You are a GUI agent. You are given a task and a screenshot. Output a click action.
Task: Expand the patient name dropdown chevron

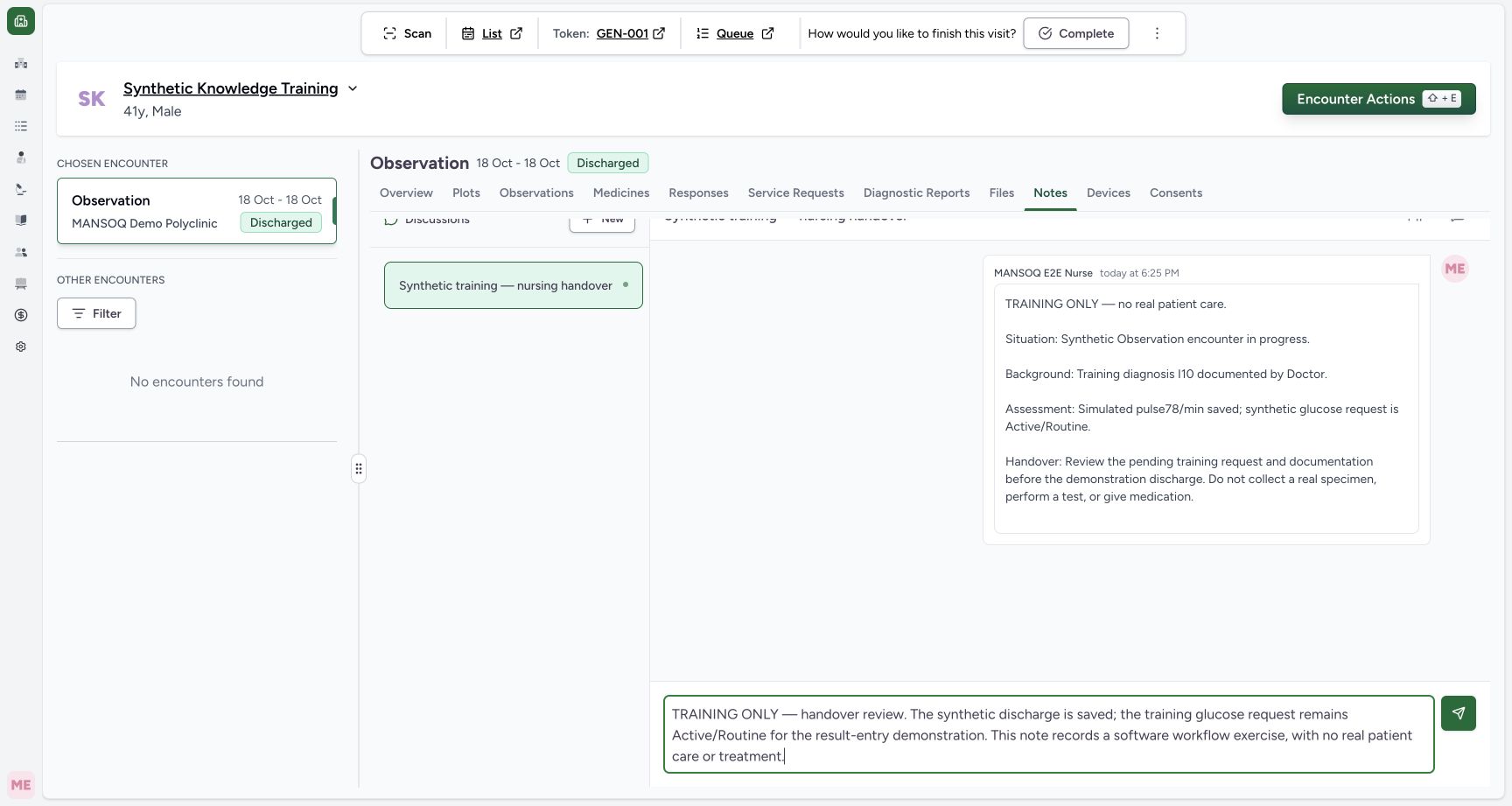pos(353,88)
